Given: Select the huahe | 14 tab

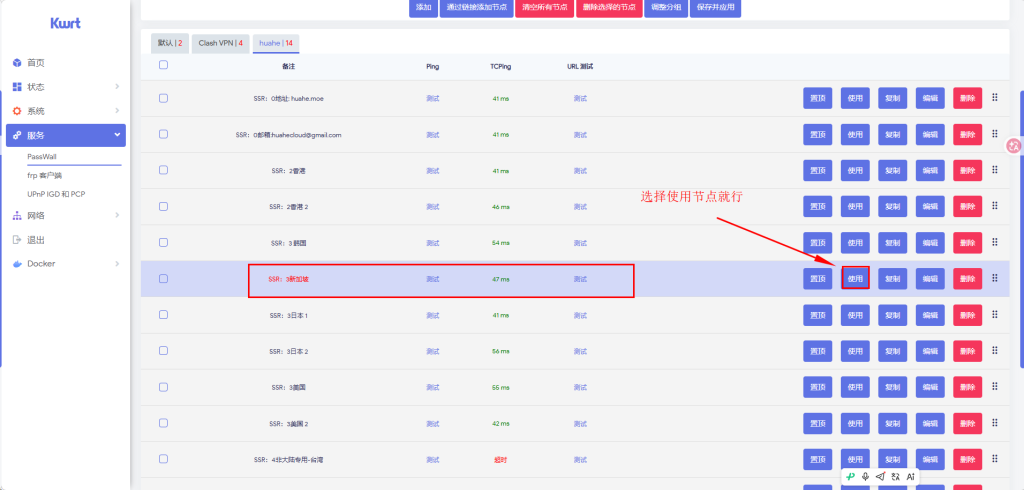Looking at the screenshot, I should pos(276,43).
